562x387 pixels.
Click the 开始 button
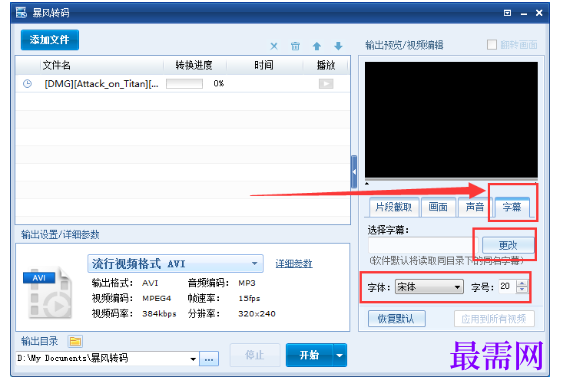click(309, 355)
